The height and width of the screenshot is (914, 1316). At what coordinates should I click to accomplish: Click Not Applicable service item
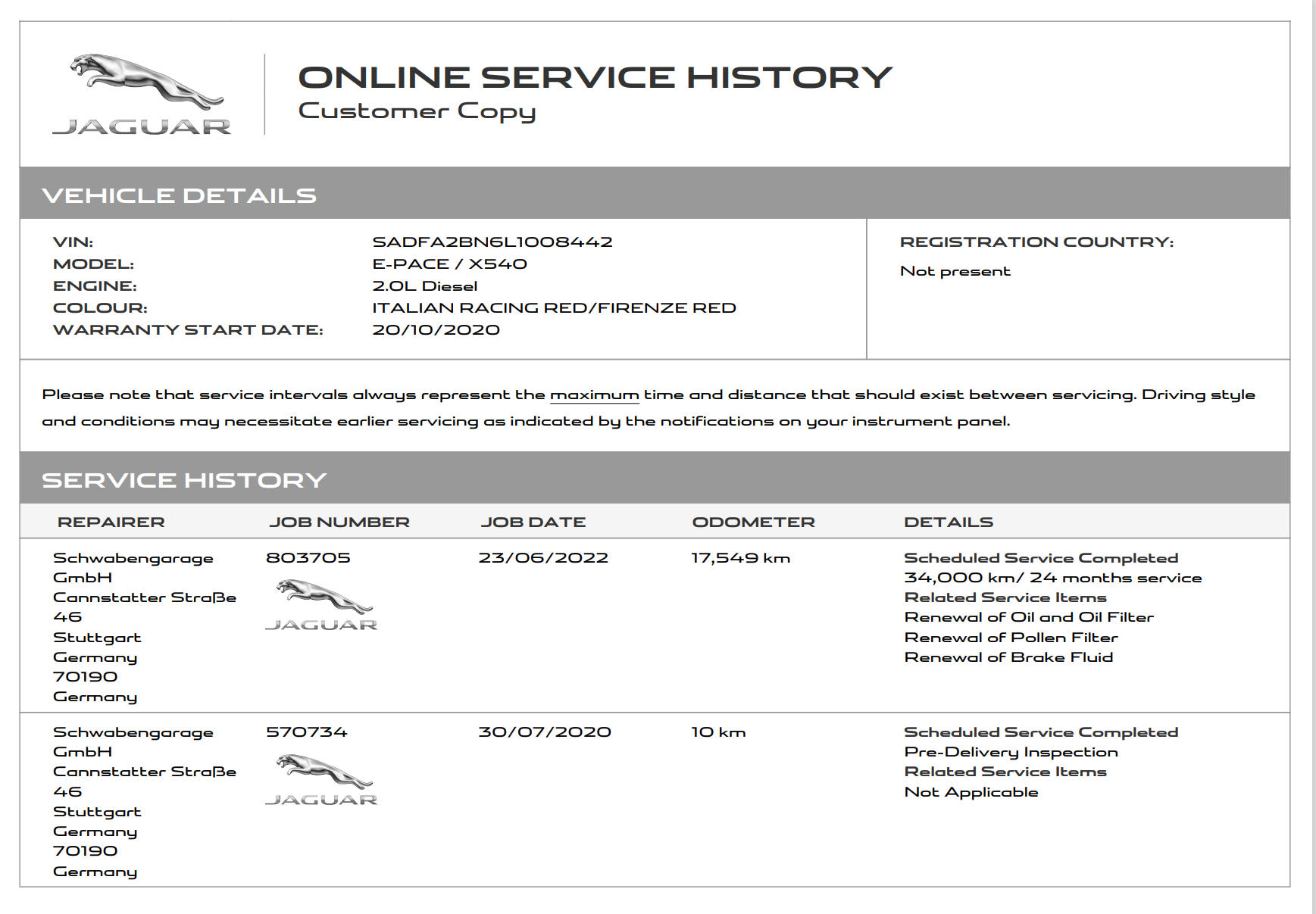pyautogui.click(x=971, y=792)
